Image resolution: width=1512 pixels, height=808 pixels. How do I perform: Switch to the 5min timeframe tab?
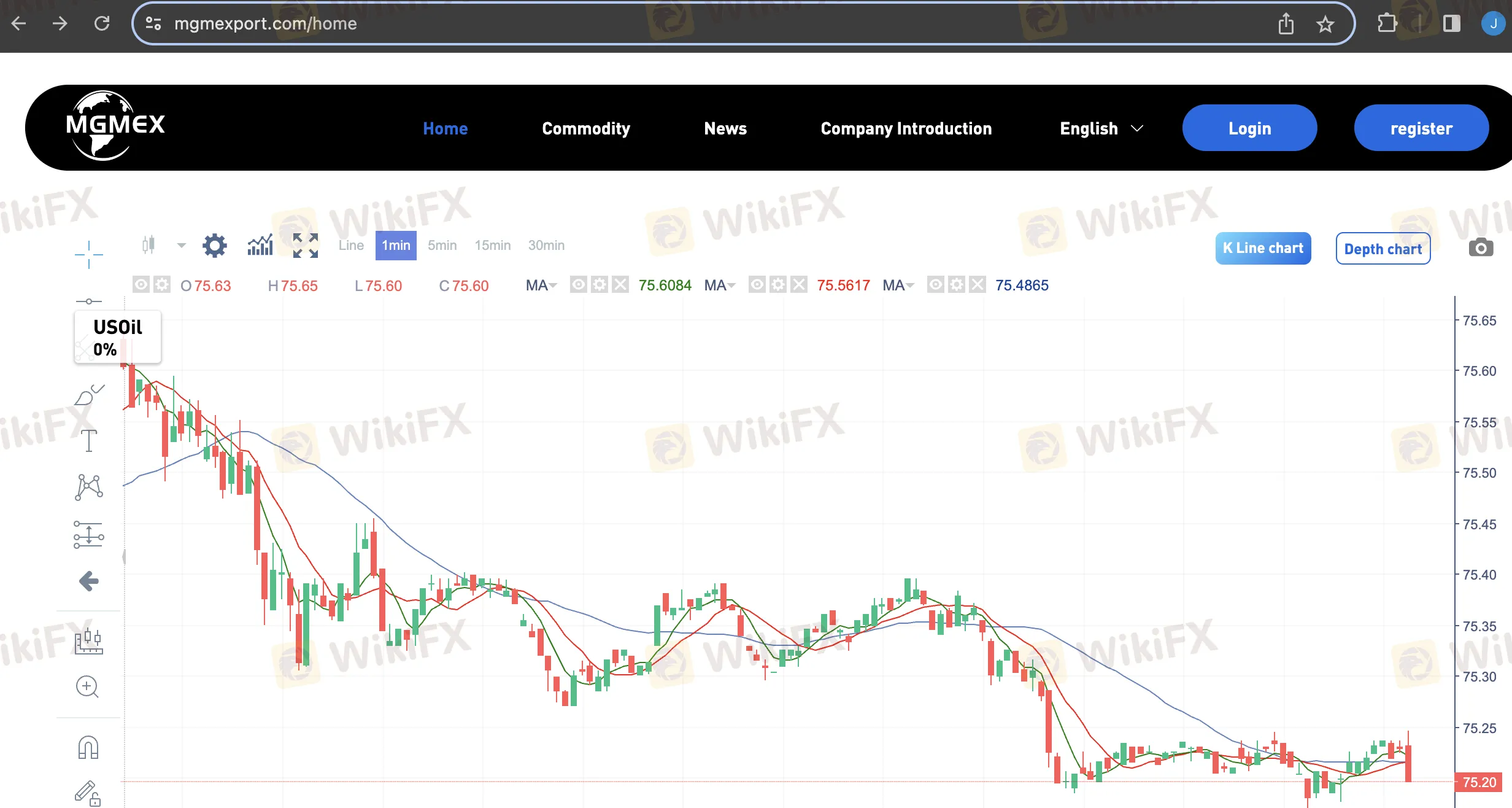(442, 245)
